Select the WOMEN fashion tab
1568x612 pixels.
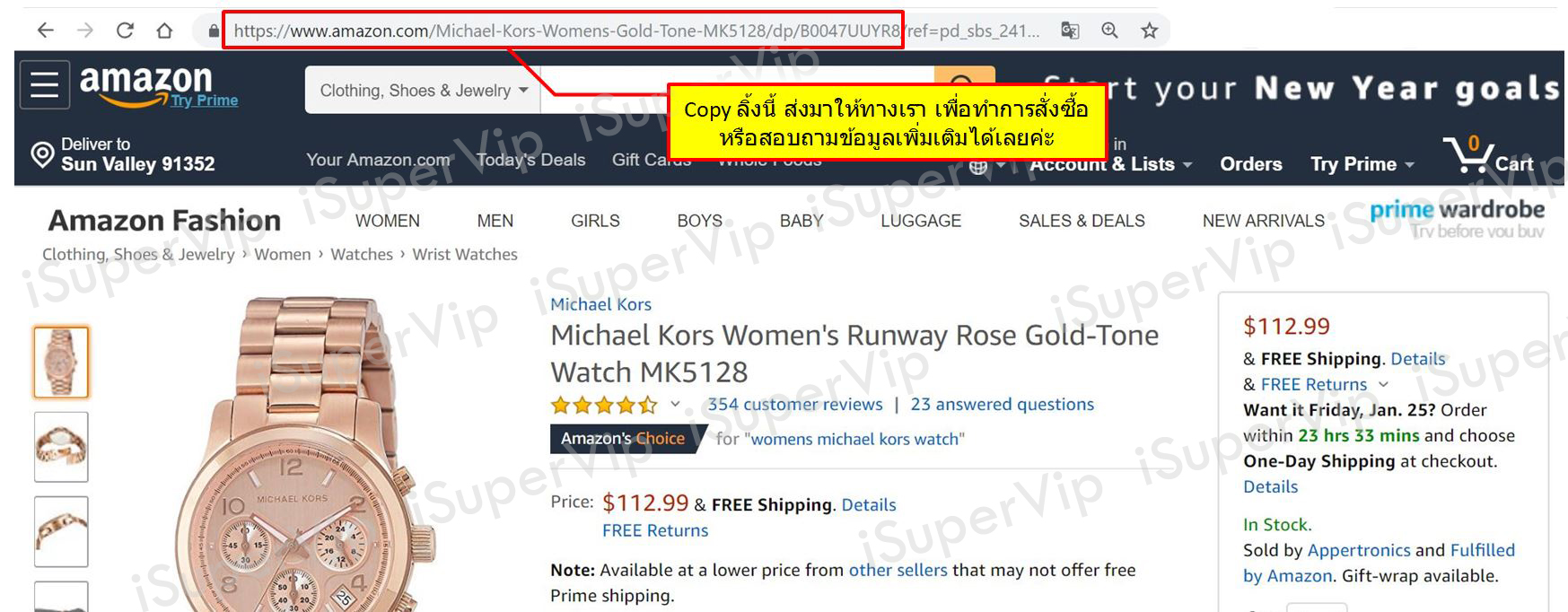388,221
